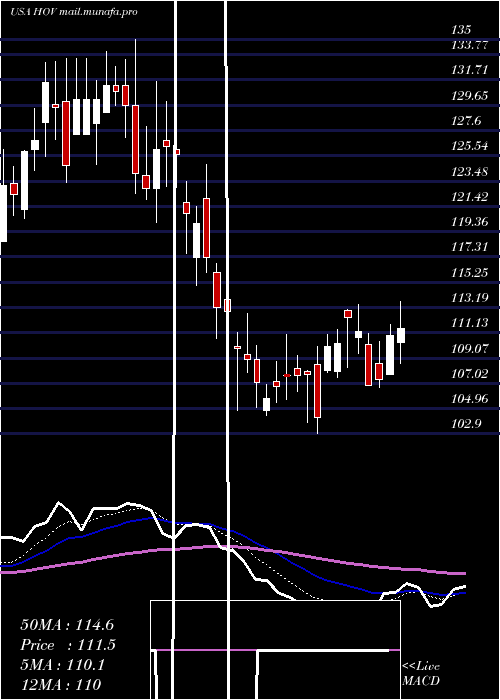Click the last white candlestick on the right
The width and height of the screenshot is (500, 700).
coord(400,335)
